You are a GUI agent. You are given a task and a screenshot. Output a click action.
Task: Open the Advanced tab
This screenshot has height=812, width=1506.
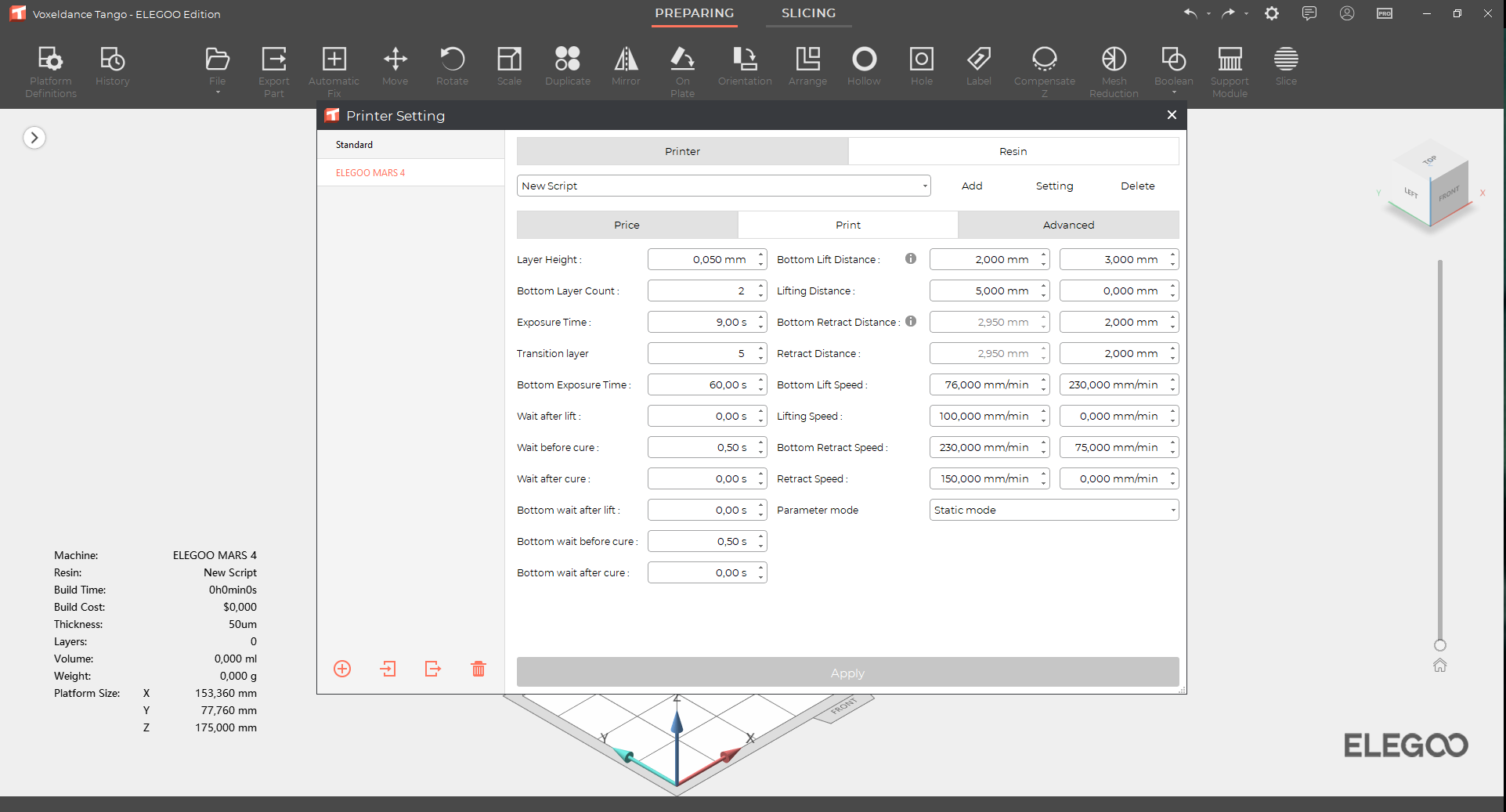(1069, 225)
